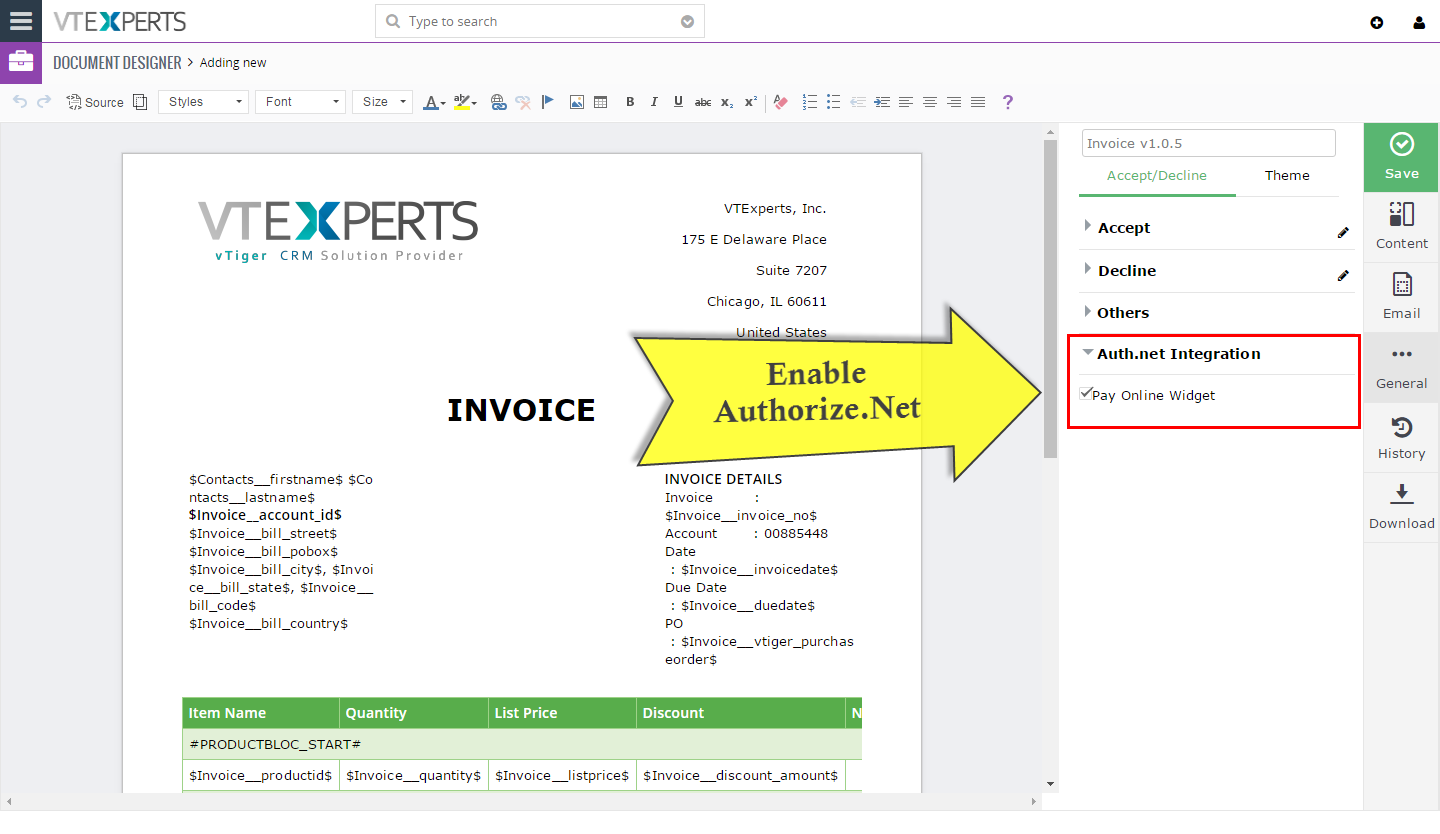Open the Font dropdown
Viewport: 1440px width, 834px height.
tap(300, 102)
